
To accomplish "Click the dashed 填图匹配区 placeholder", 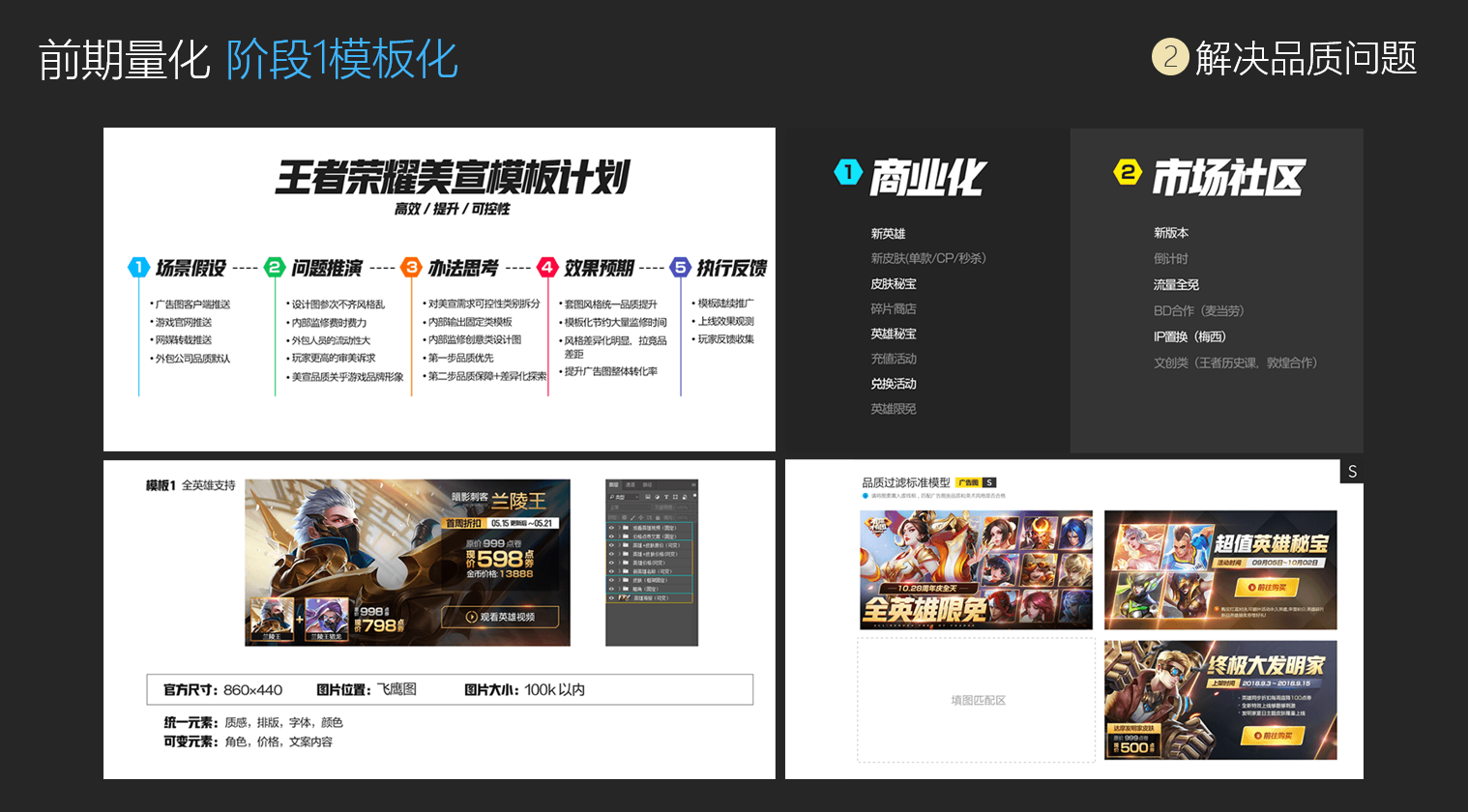I will (977, 700).
